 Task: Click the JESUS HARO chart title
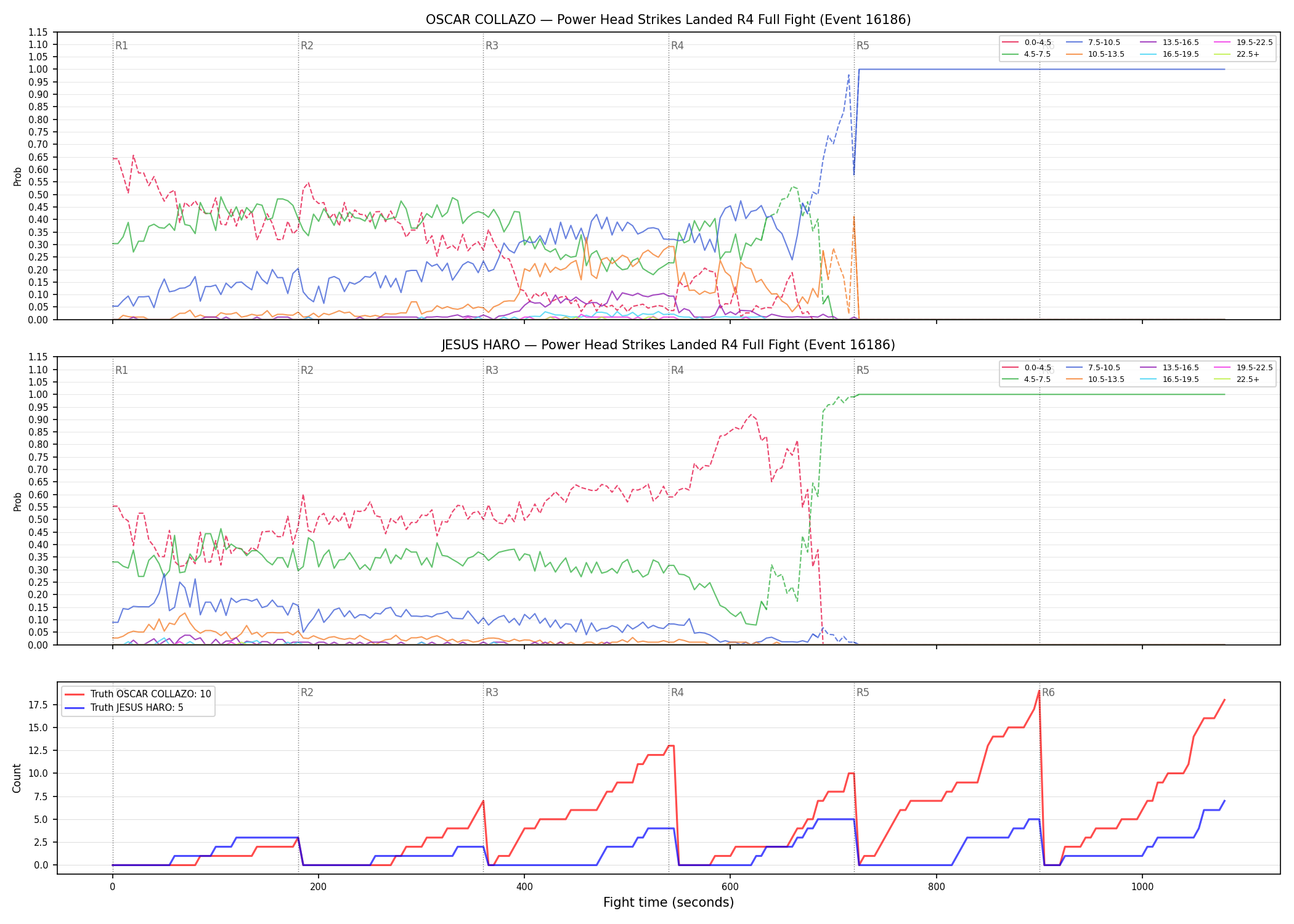coord(668,345)
